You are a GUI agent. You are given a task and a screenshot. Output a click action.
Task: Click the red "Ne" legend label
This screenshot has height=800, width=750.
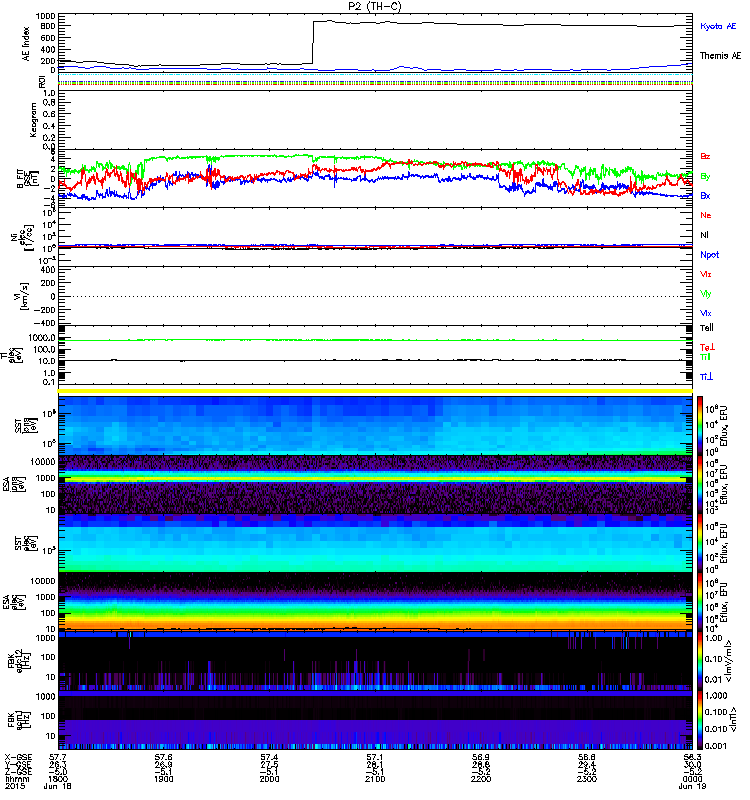coord(706,215)
